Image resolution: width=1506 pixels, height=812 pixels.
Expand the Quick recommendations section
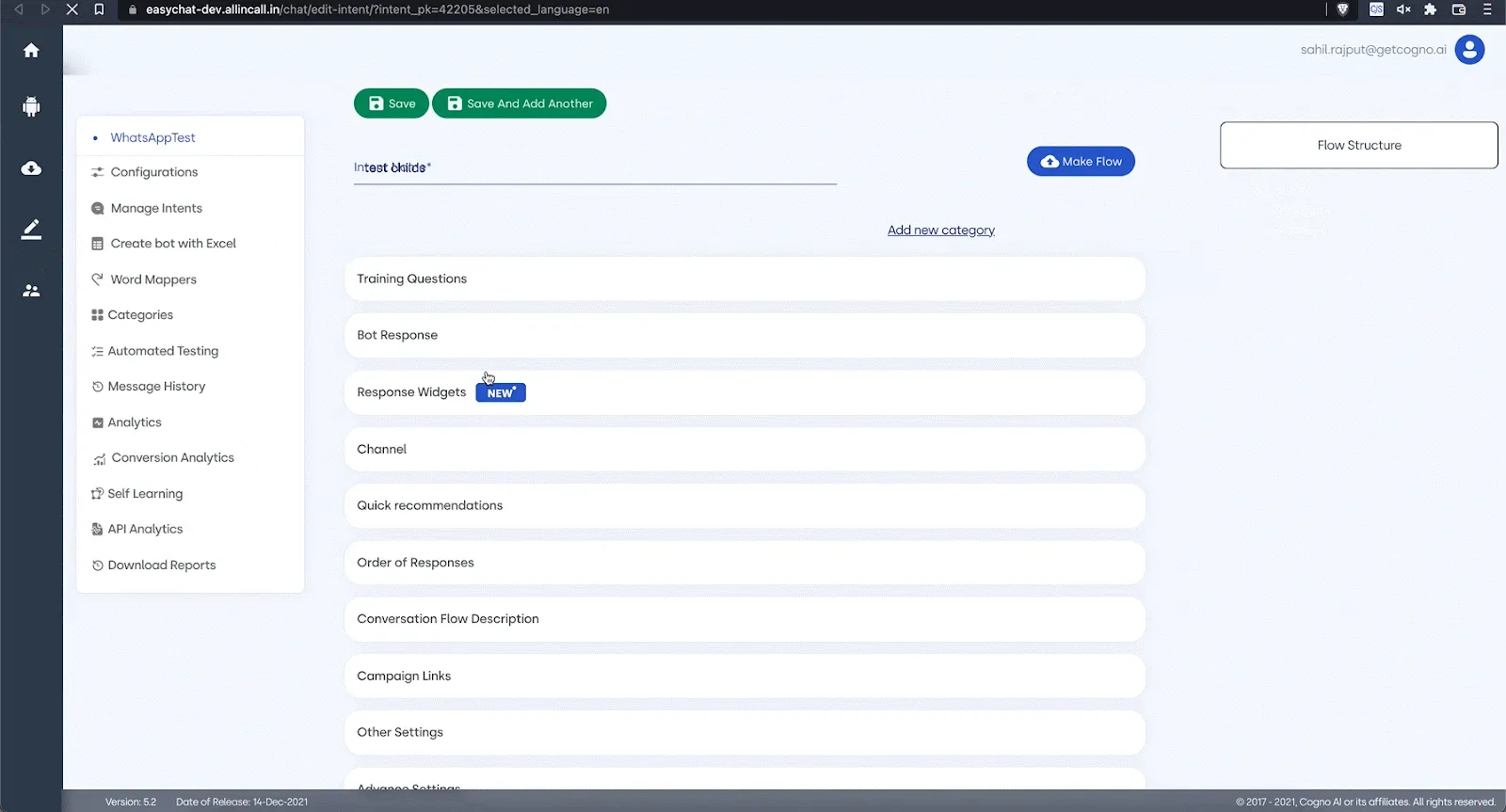pyautogui.click(x=745, y=506)
